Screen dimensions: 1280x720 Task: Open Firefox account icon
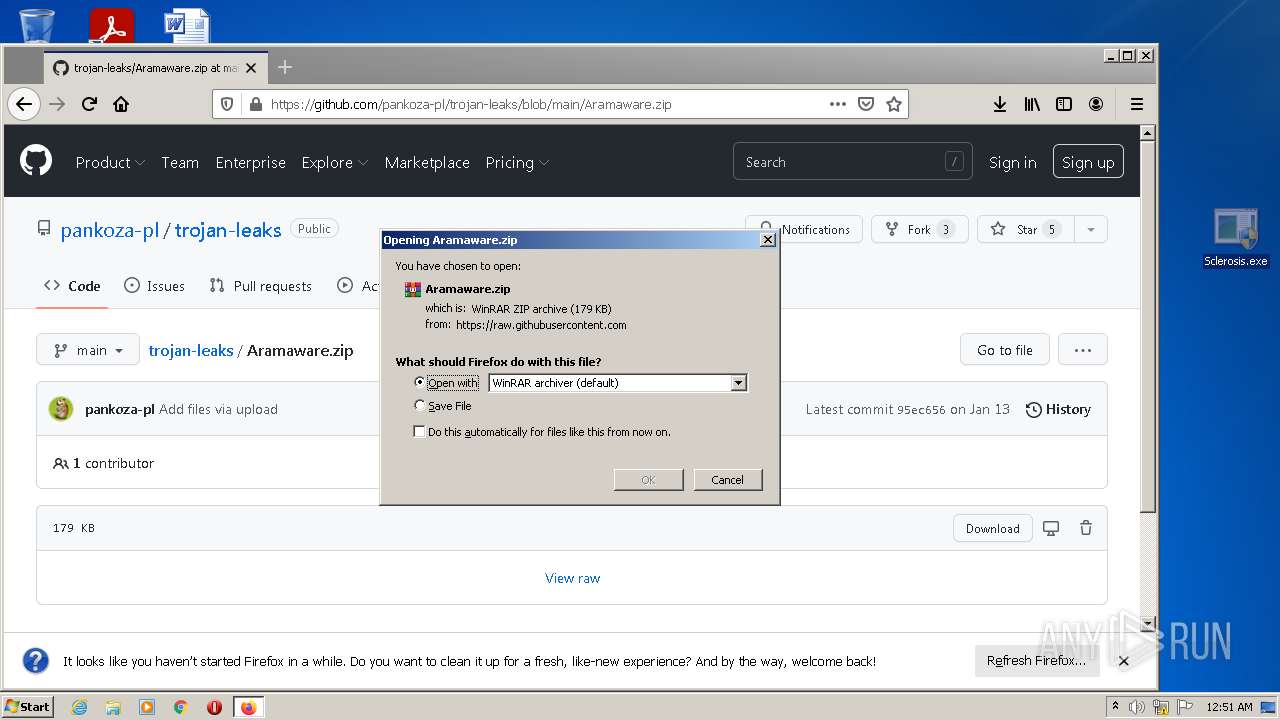point(1096,104)
